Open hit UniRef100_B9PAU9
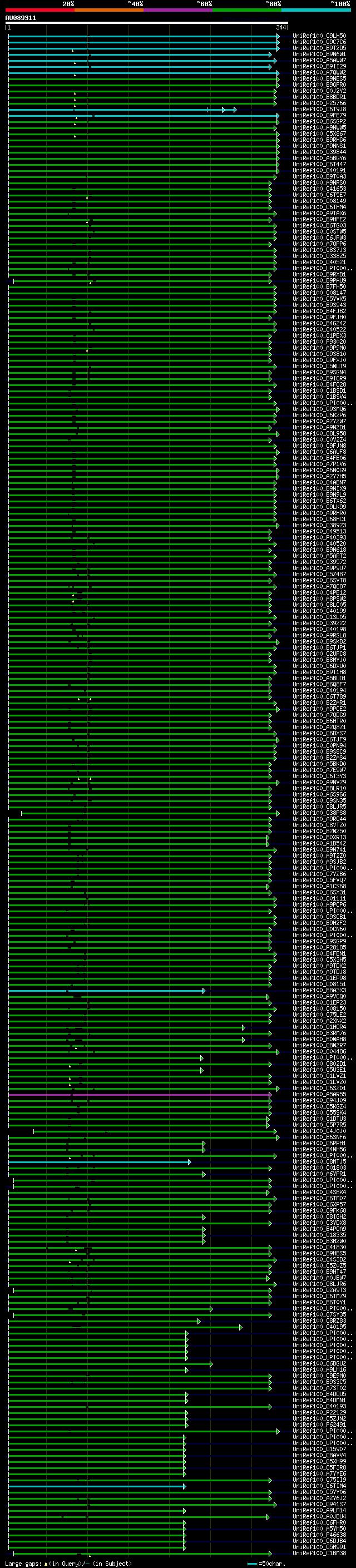This screenshot has height=1568, width=356. [319, 280]
